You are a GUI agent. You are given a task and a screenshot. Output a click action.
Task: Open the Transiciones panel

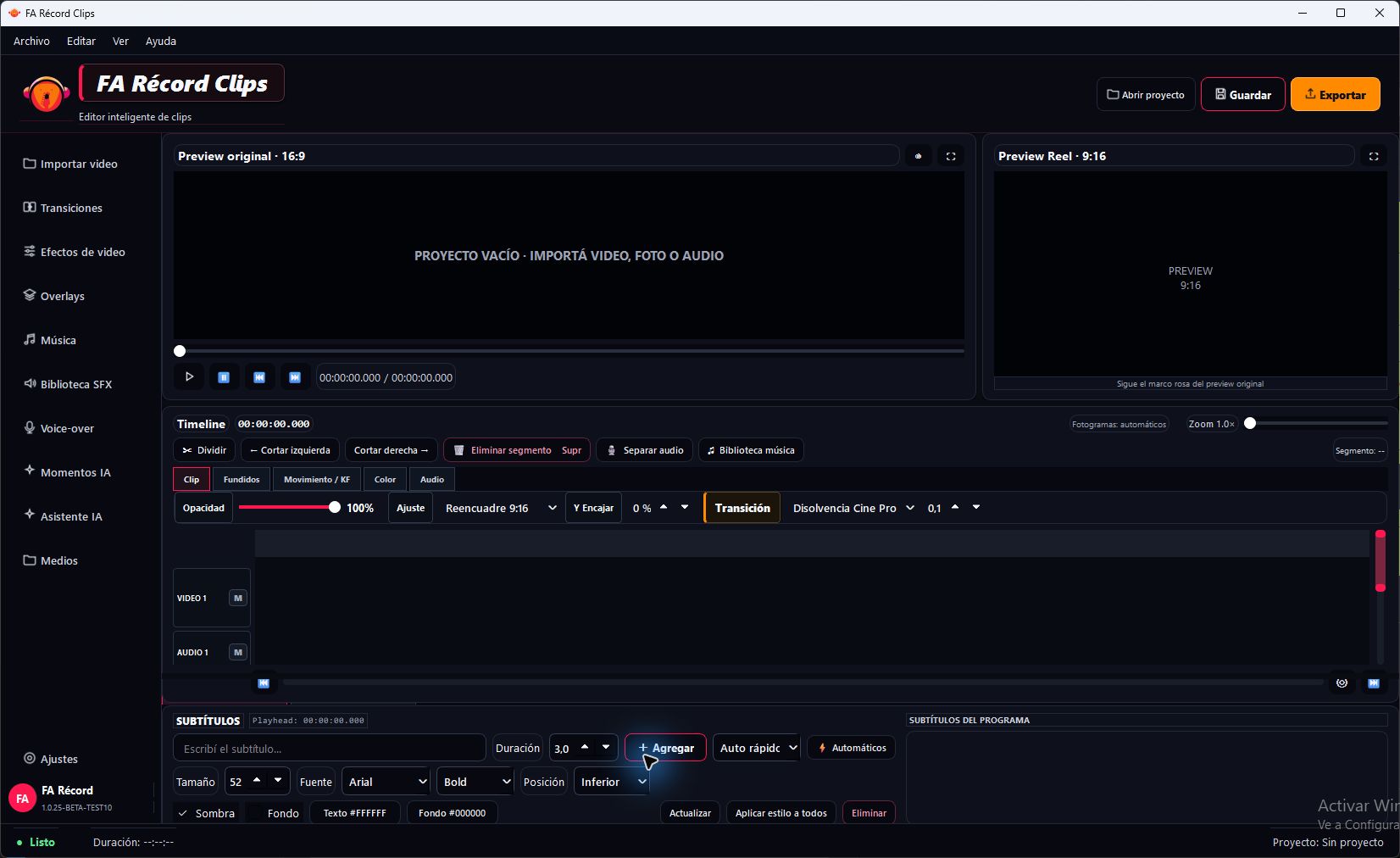click(64, 208)
